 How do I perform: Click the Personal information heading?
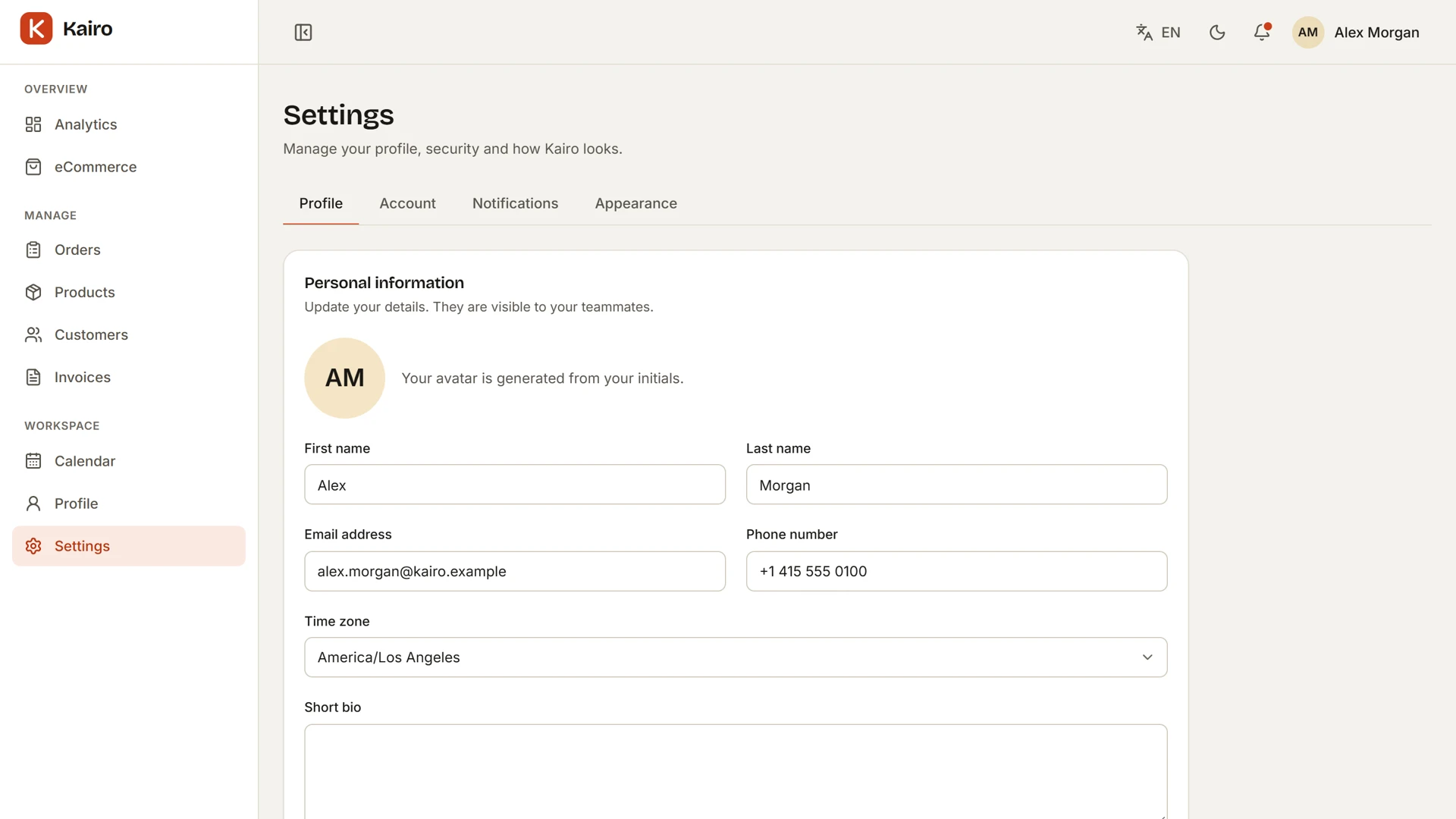point(384,283)
